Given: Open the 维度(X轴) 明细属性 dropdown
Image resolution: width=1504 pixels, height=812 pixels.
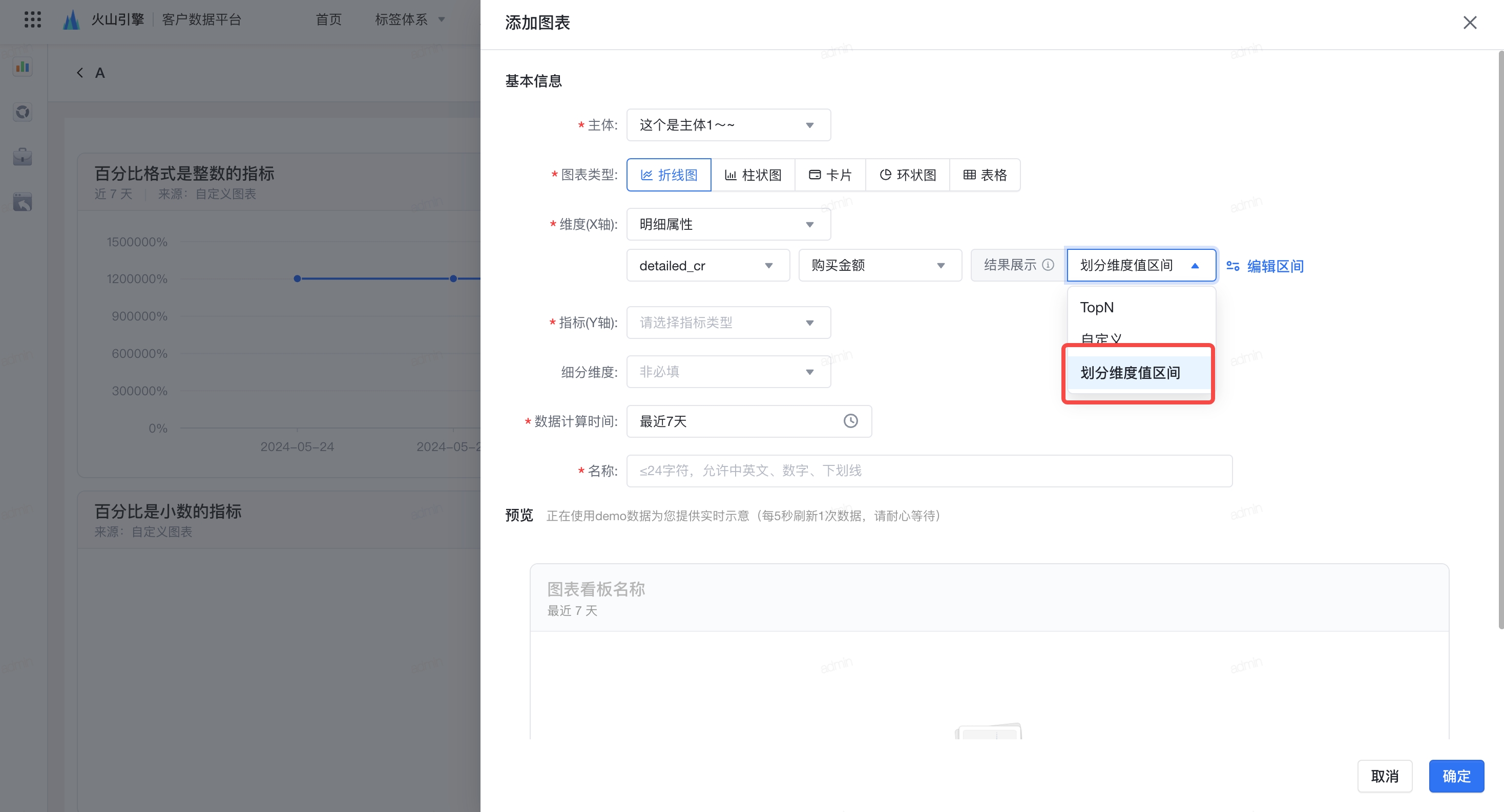Looking at the screenshot, I should (728, 224).
